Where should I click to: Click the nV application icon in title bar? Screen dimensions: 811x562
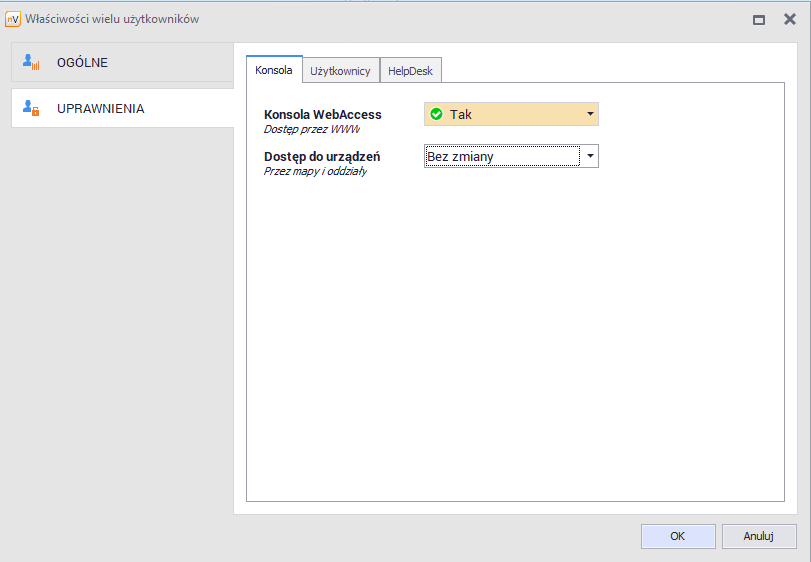click(13, 19)
